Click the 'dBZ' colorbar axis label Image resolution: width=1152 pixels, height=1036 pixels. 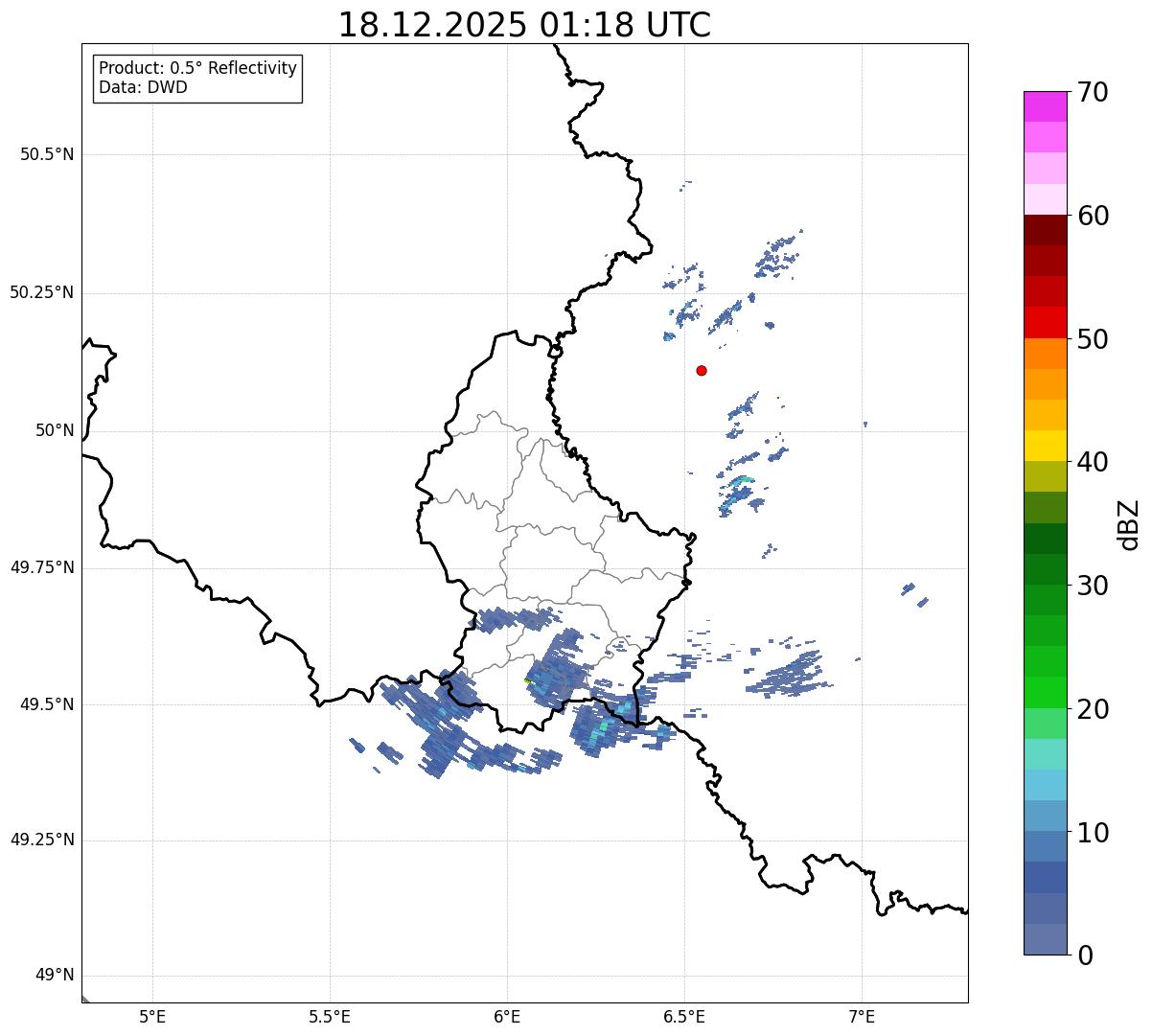point(1129,524)
